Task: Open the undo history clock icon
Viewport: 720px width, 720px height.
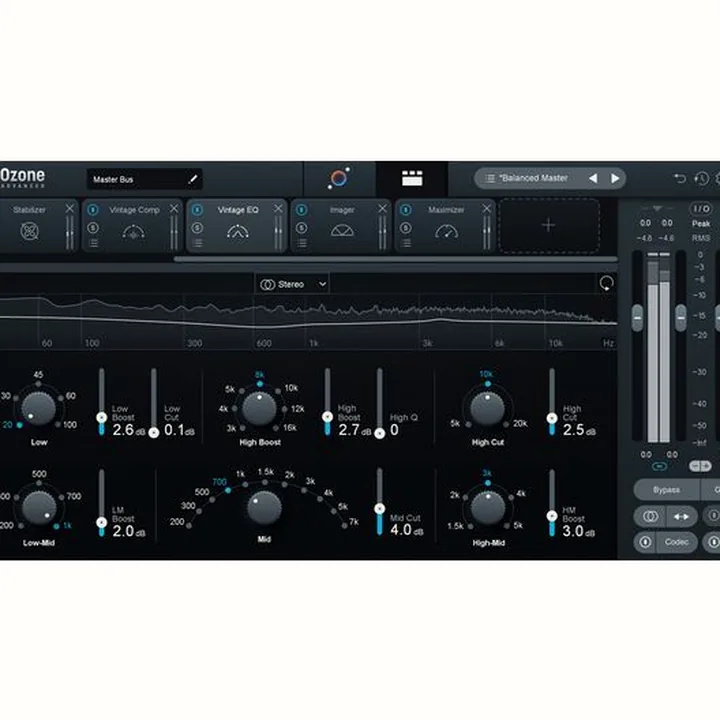Action: 701,178
